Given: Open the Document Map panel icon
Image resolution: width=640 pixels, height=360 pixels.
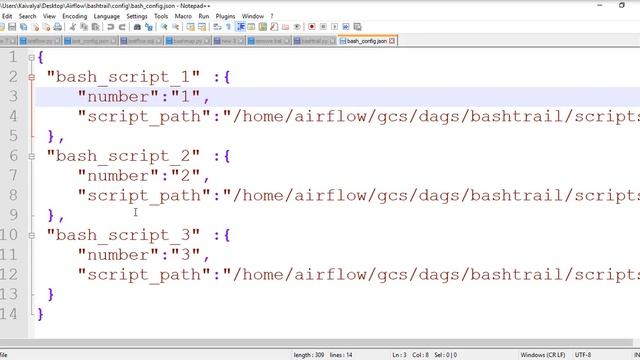Looking at the screenshot, I should pos(263,27).
